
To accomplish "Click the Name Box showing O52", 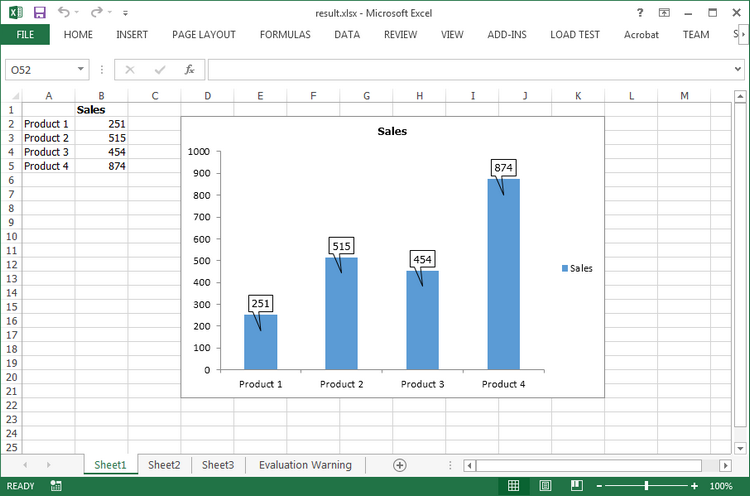I will coord(41,70).
